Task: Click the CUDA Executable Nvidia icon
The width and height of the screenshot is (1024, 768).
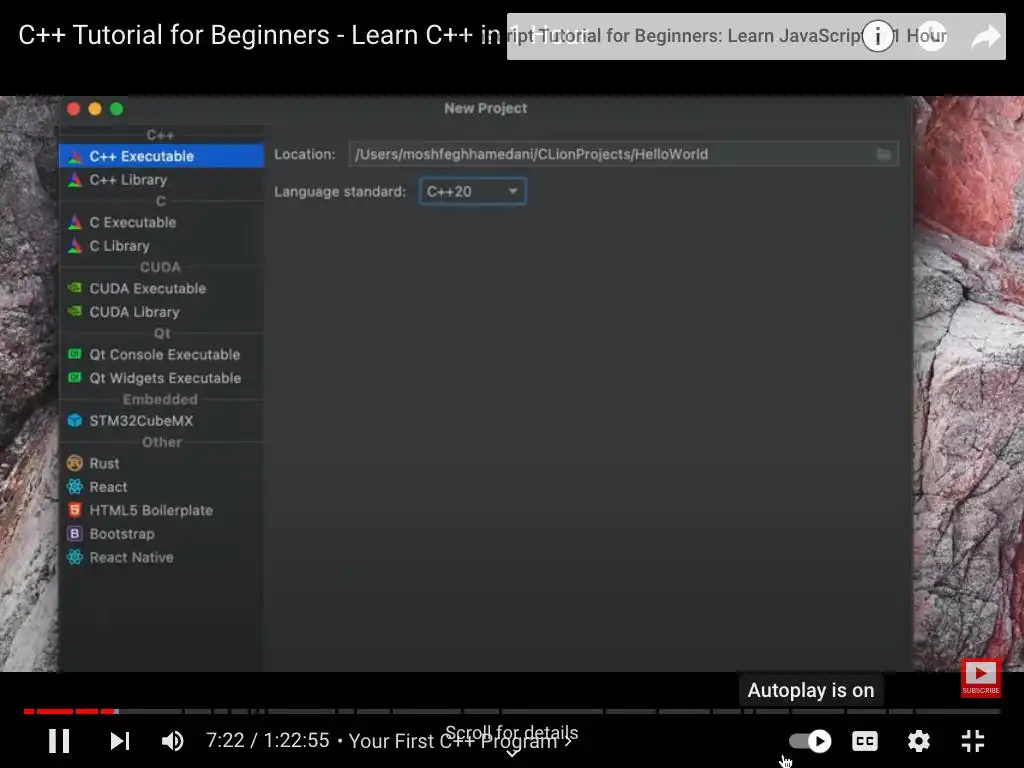Action: coord(75,287)
